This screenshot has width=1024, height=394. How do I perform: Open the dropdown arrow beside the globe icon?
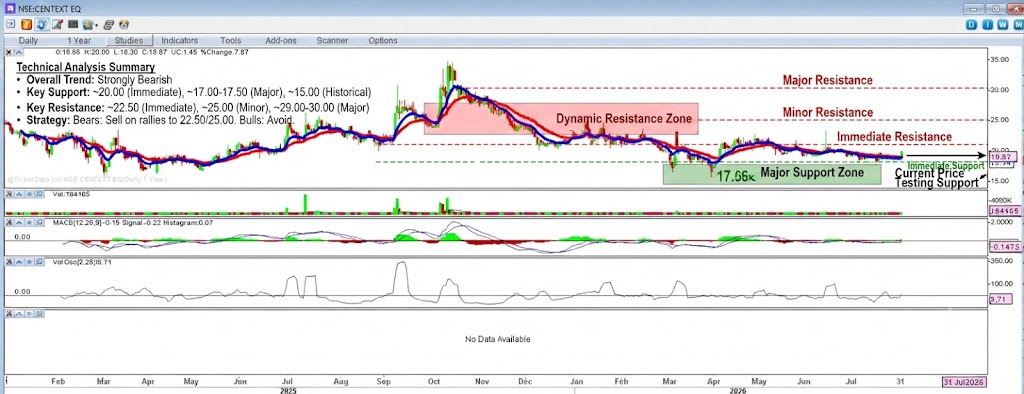(97, 25)
